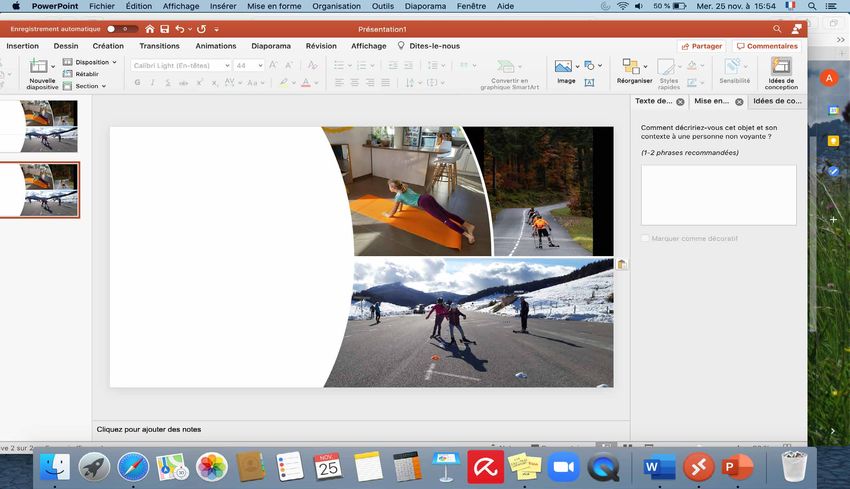Open the Diaporama menu in menu bar
The height and width of the screenshot is (489, 850).
click(x=423, y=6)
